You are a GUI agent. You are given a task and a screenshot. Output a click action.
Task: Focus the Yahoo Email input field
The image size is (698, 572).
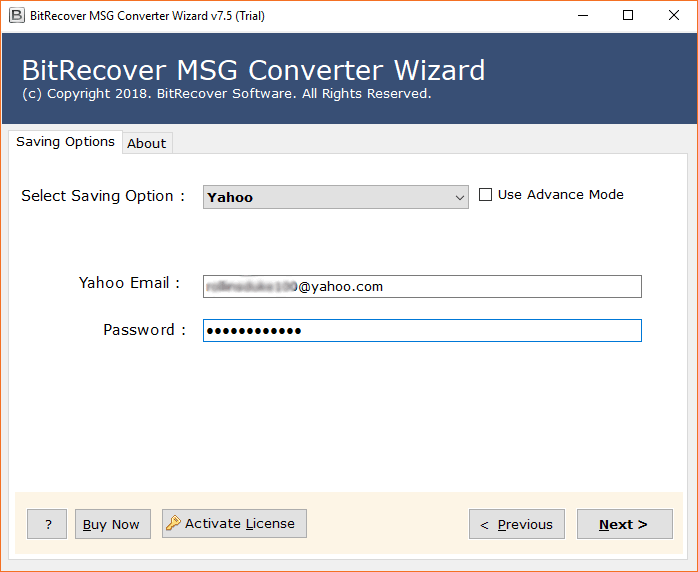pos(422,287)
